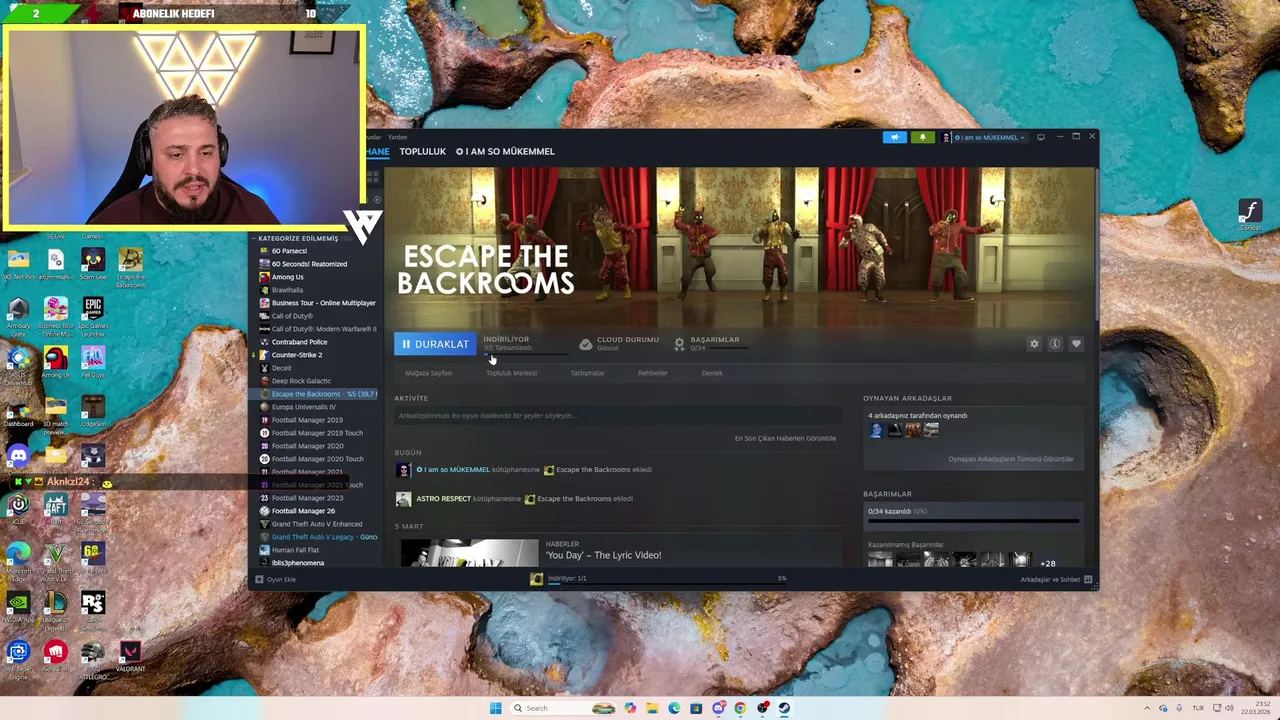Open the Rehberler tab
Screen dimensions: 1280x720
(652, 373)
